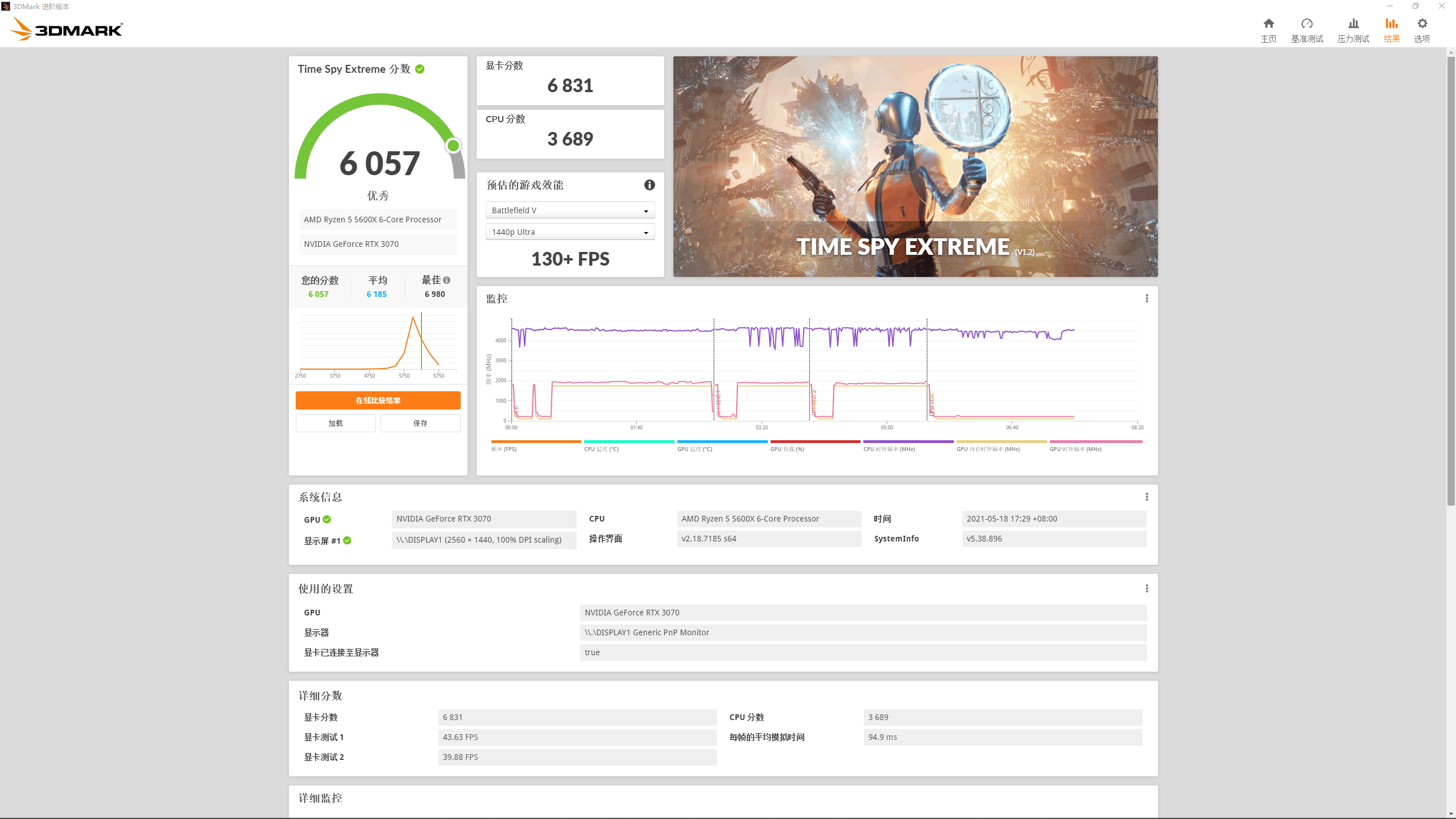
Task: Click the 3DMark logo
Action: pyautogui.click(x=67, y=28)
